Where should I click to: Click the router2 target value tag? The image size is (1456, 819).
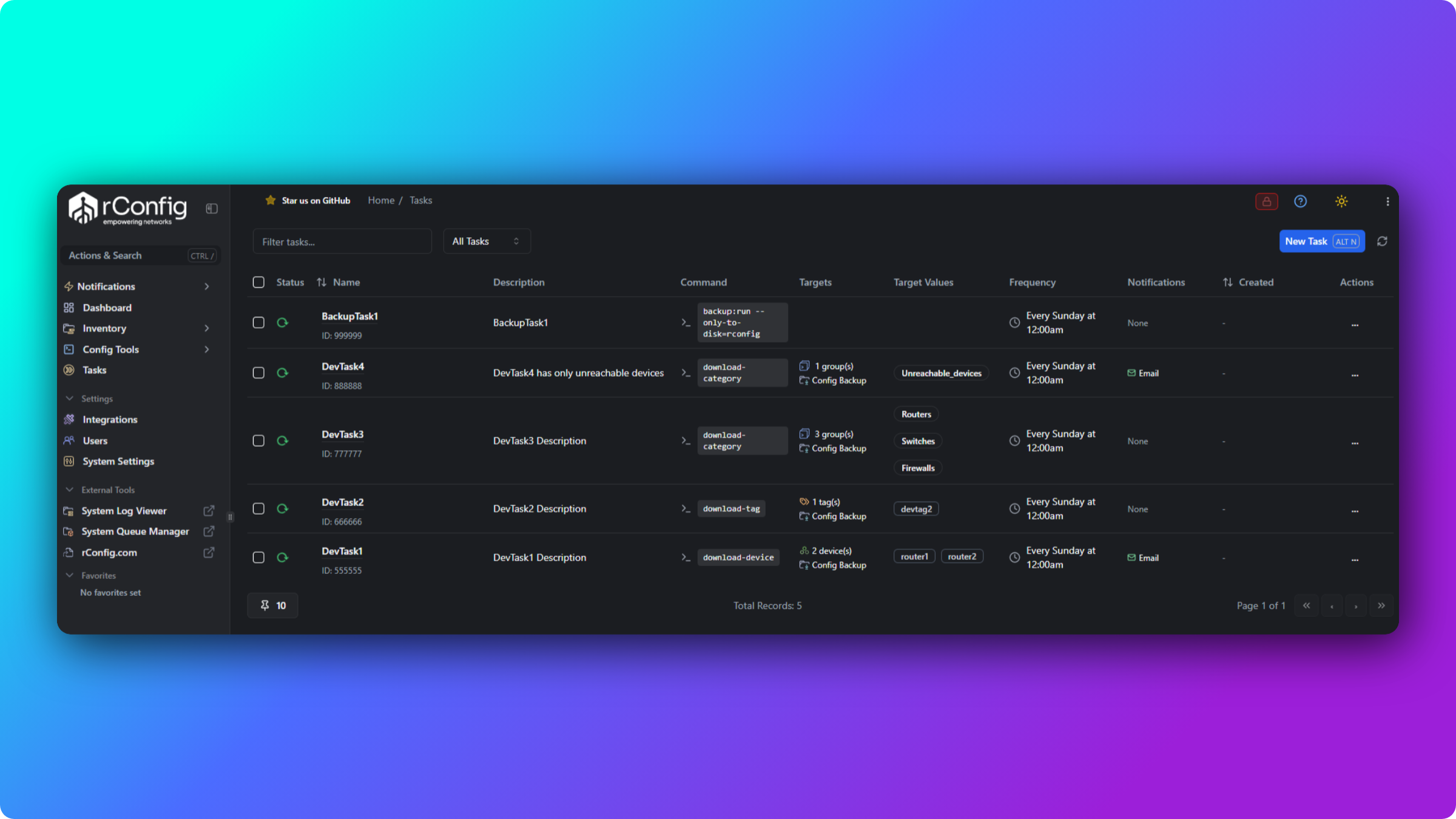coord(962,556)
